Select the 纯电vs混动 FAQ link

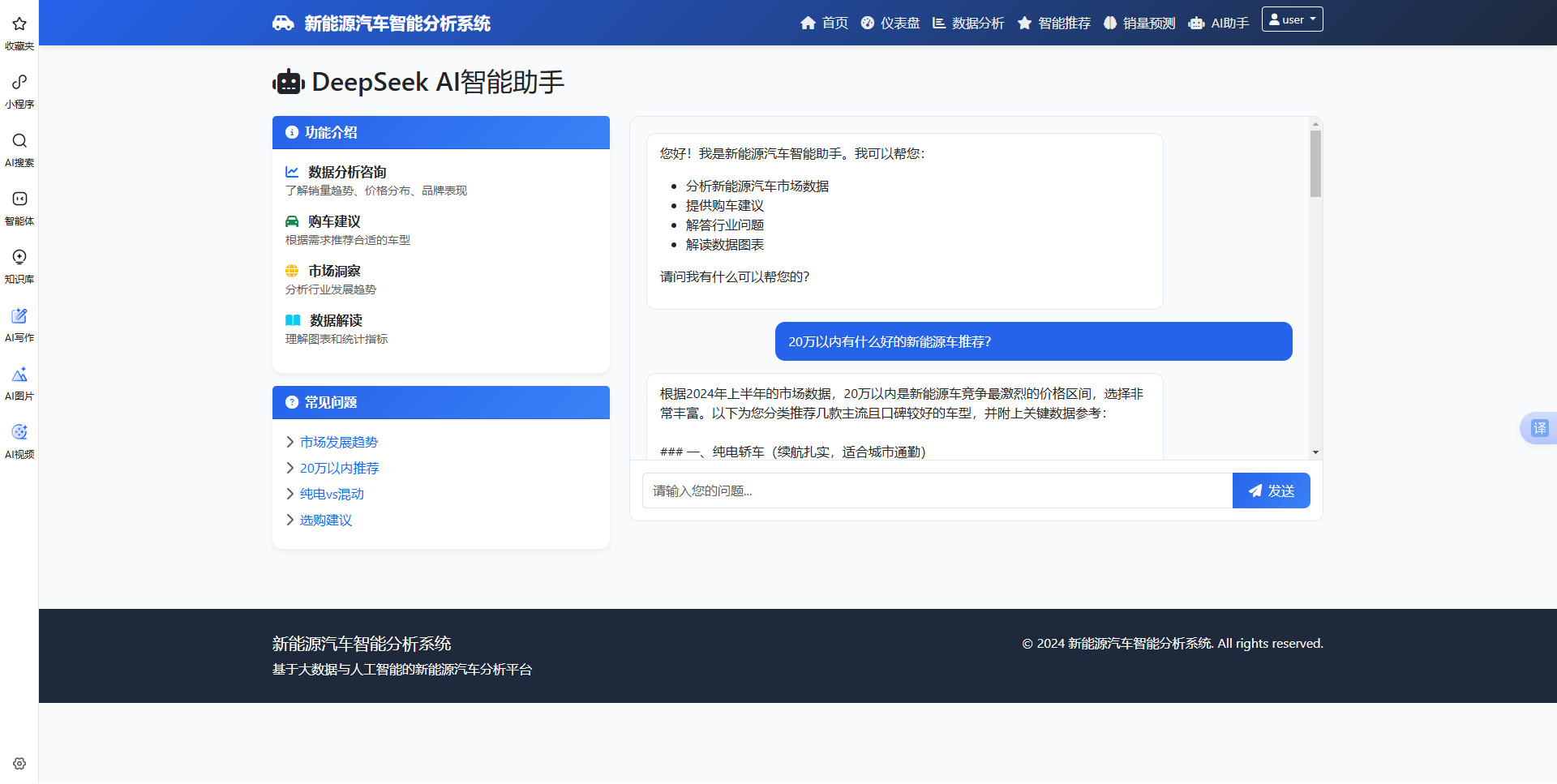tap(332, 494)
